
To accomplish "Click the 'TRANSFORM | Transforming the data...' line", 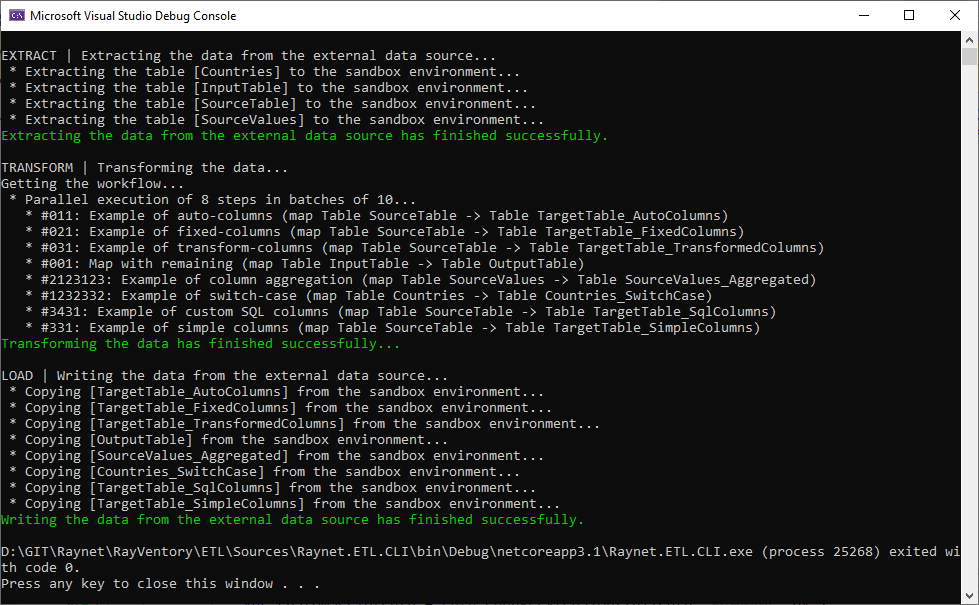I will [x=144, y=168].
